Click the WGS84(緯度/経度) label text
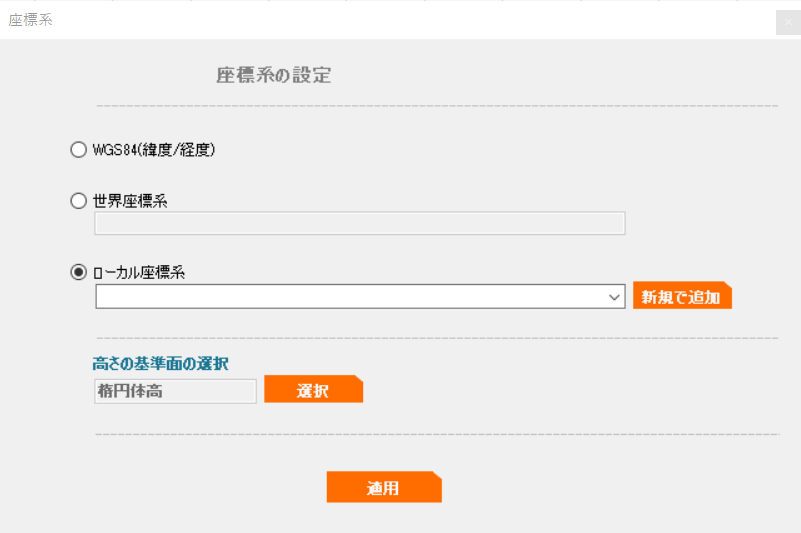The height and width of the screenshot is (533, 801). coord(154,150)
